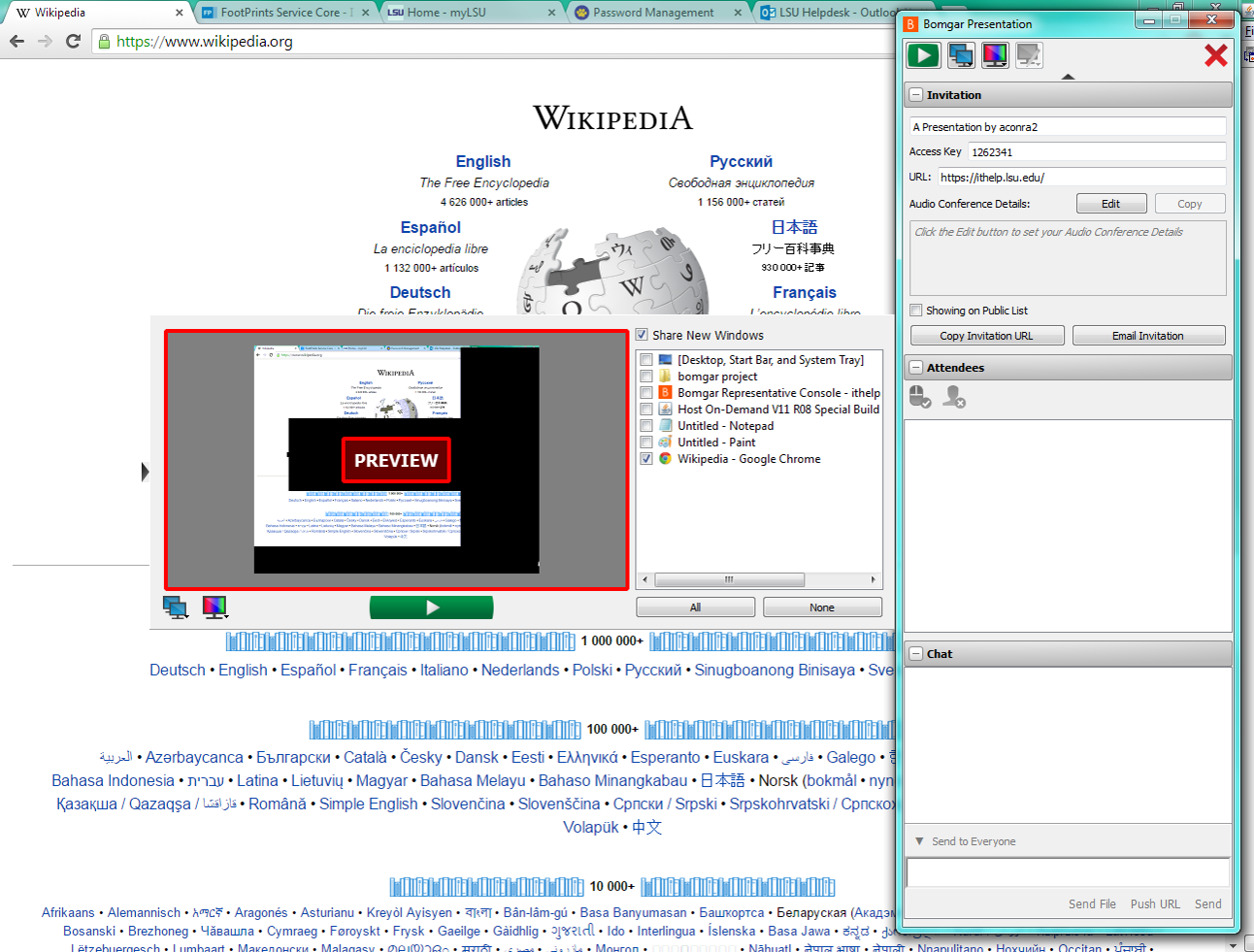
Task: Open the English Wikipedia link at top
Action: [483, 162]
